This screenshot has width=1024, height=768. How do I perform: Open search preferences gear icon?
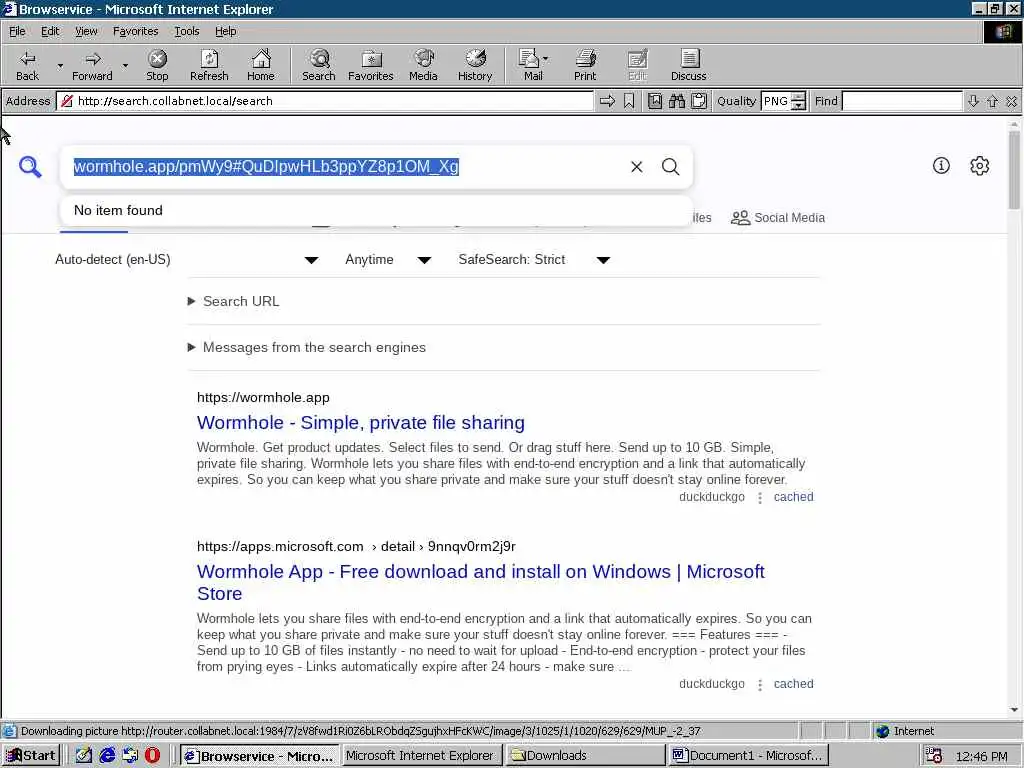[980, 166]
